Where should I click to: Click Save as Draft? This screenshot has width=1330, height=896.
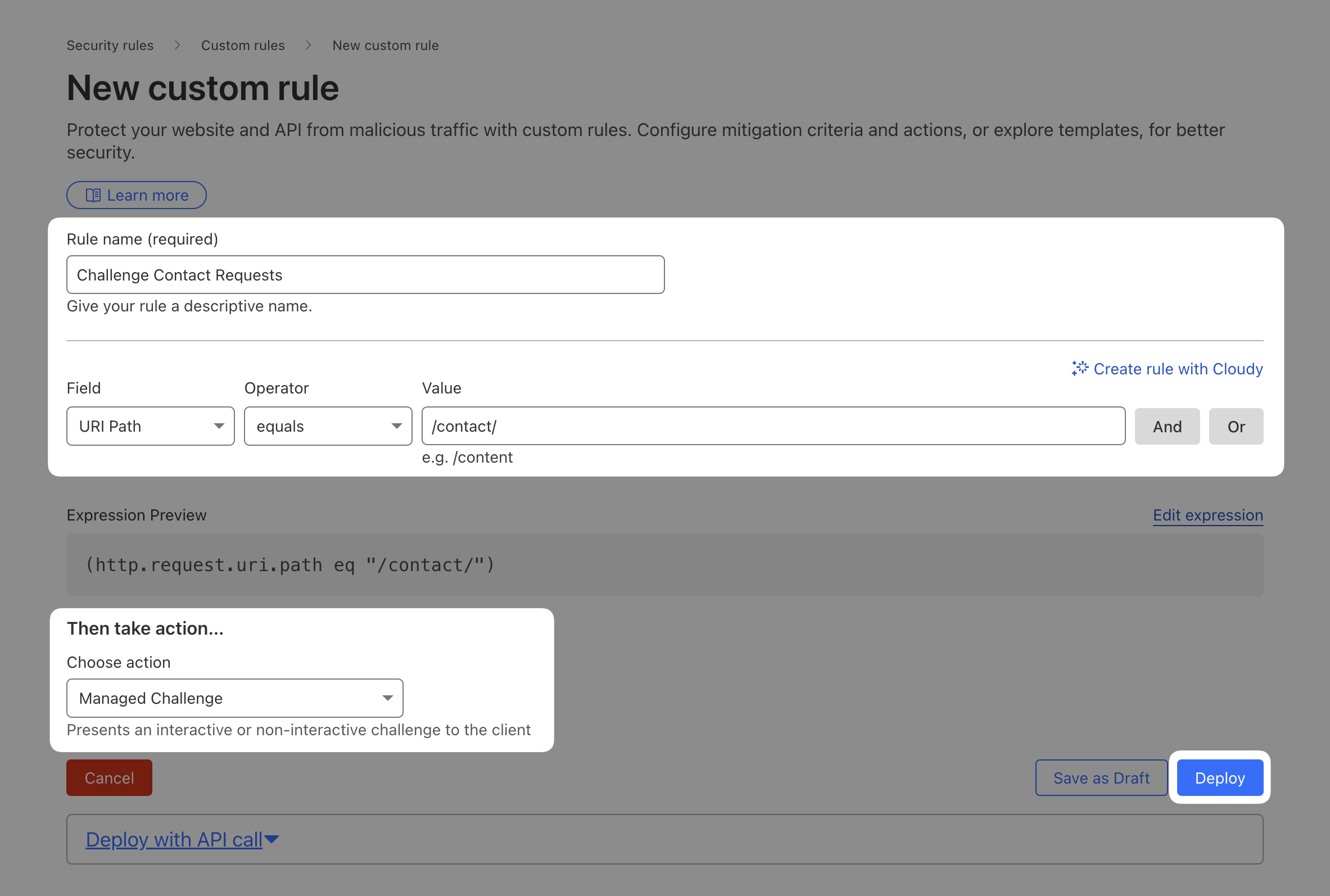pyautogui.click(x=1101, y=778)
